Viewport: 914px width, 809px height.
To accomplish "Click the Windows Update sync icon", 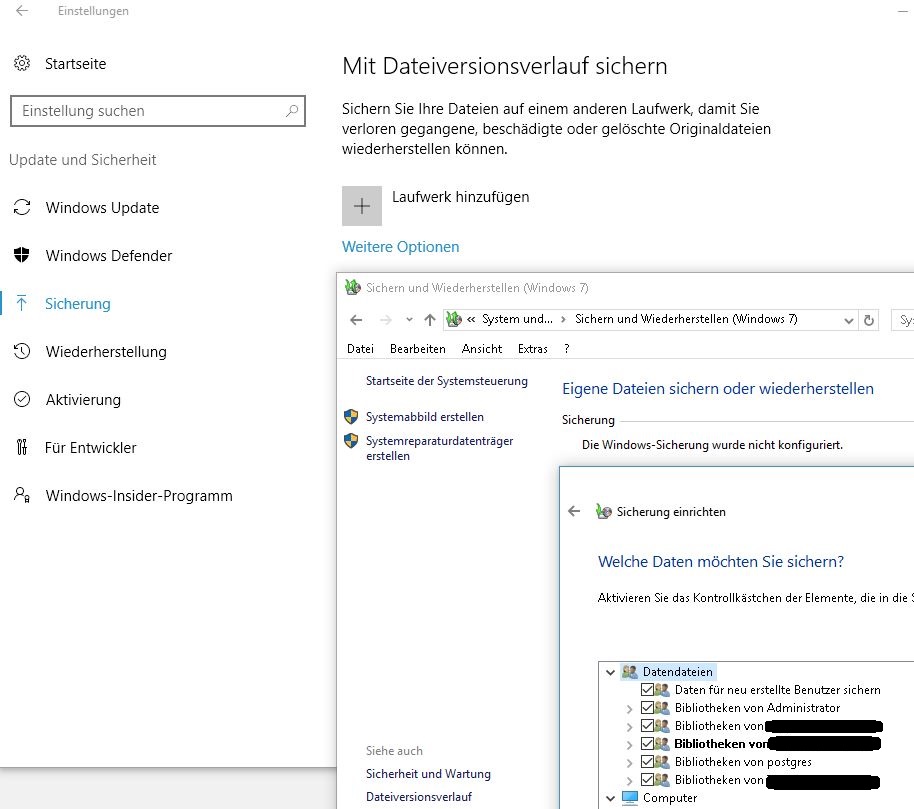I will click(22, 207).
